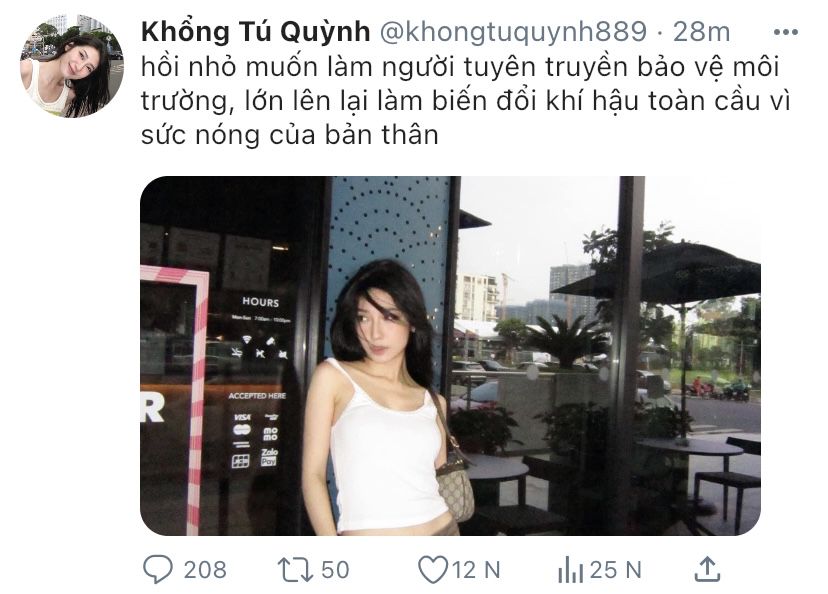Click the 12 N likes count
This screenshot has height=594, width=828.
476,570
